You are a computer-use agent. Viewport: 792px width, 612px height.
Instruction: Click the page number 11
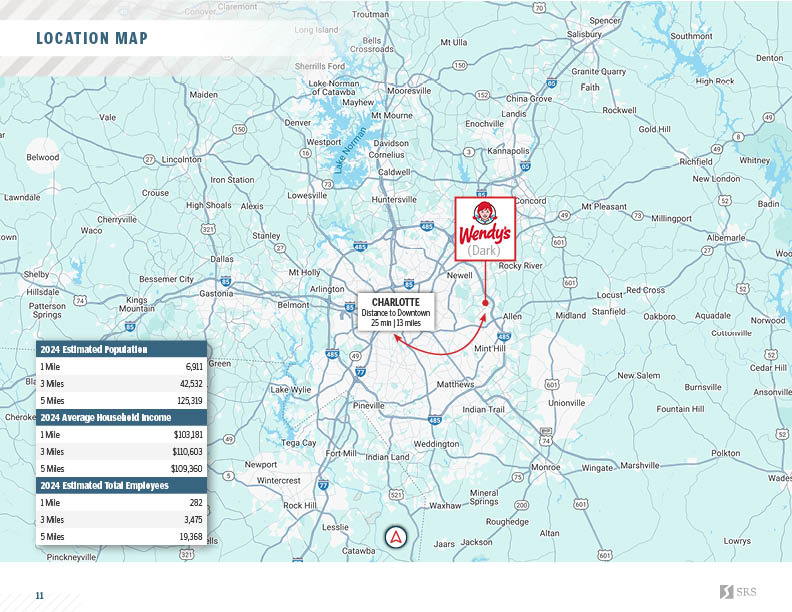coord(39,596)
